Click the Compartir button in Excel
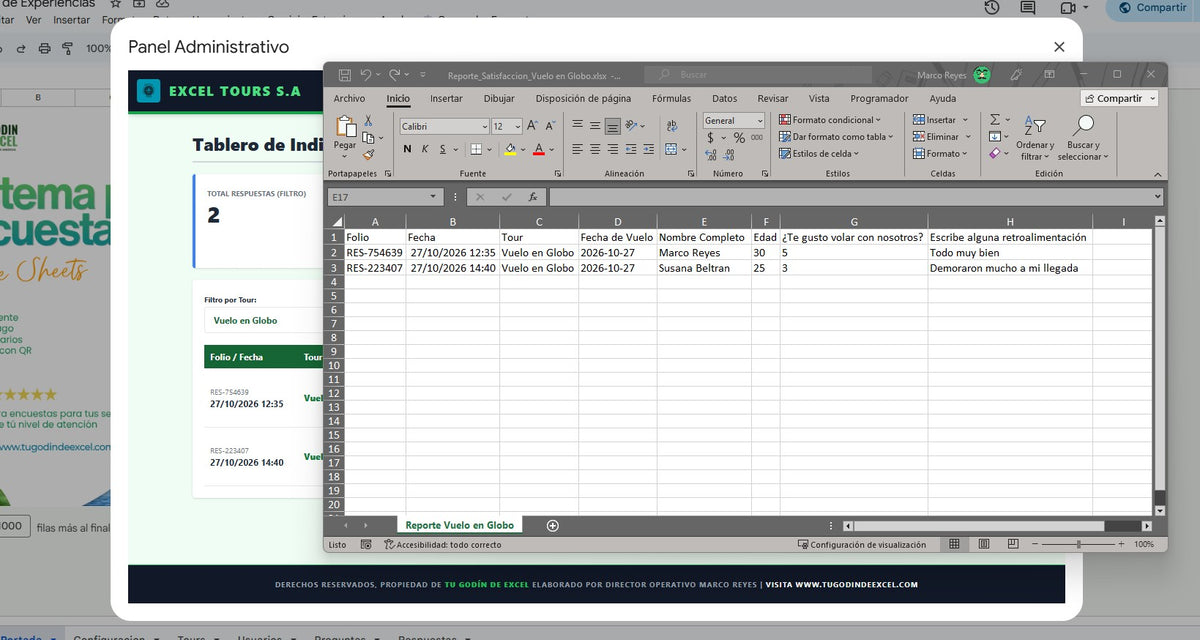The height and width of the screenshot is (640, 1200). coord(1119,99)
